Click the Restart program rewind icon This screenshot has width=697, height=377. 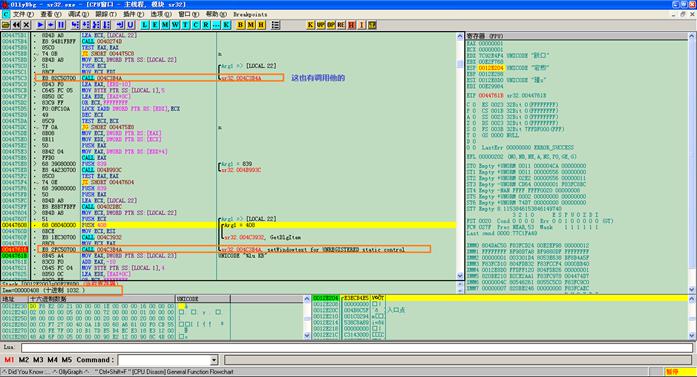(16, 25)
